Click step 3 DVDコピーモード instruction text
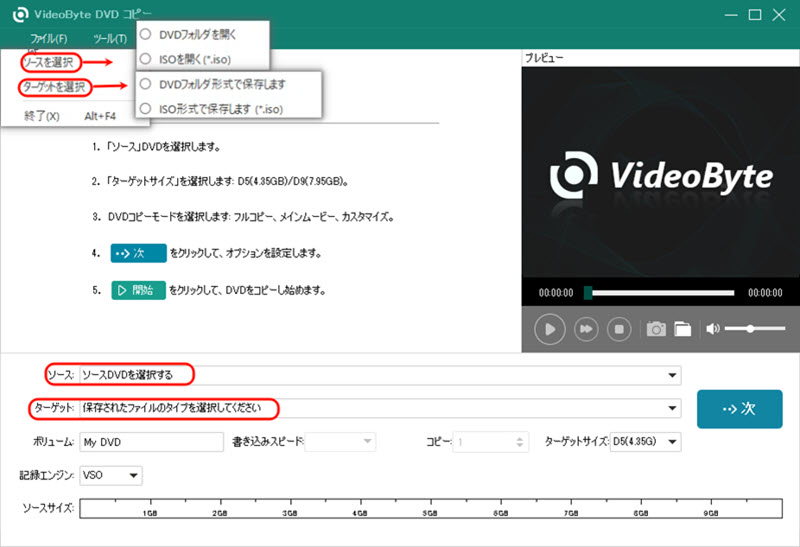The width and height of the screenshot is (800, 547). 251,217
